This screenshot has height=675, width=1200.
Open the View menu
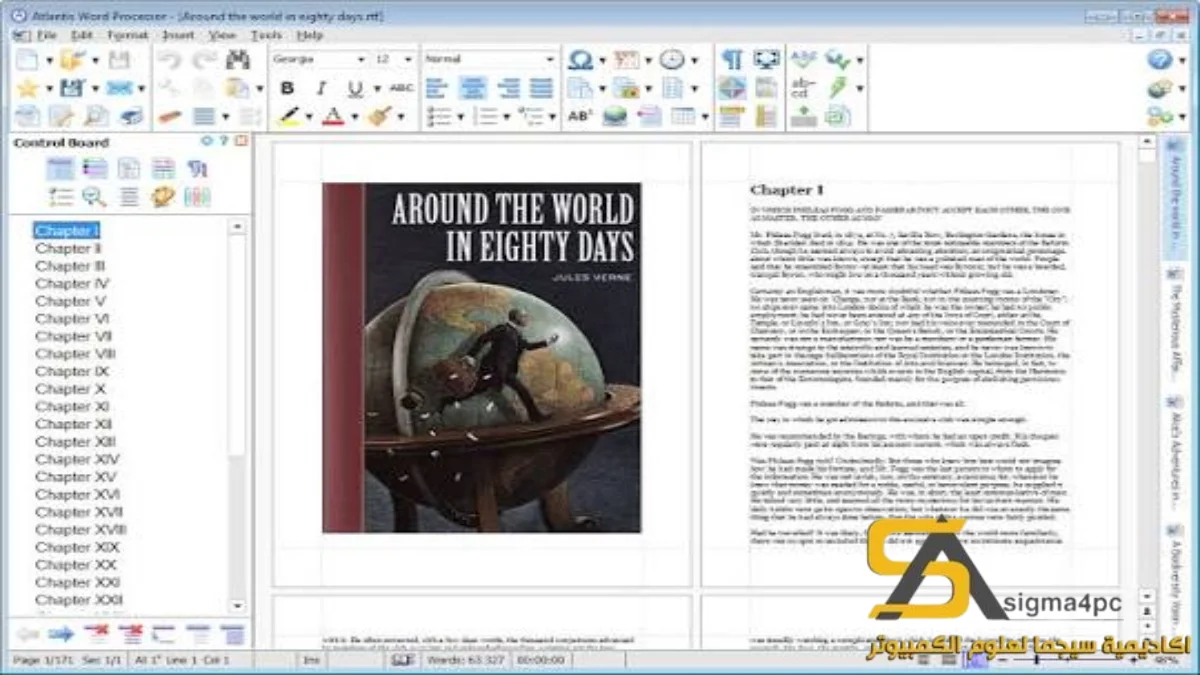click(222, 35)
